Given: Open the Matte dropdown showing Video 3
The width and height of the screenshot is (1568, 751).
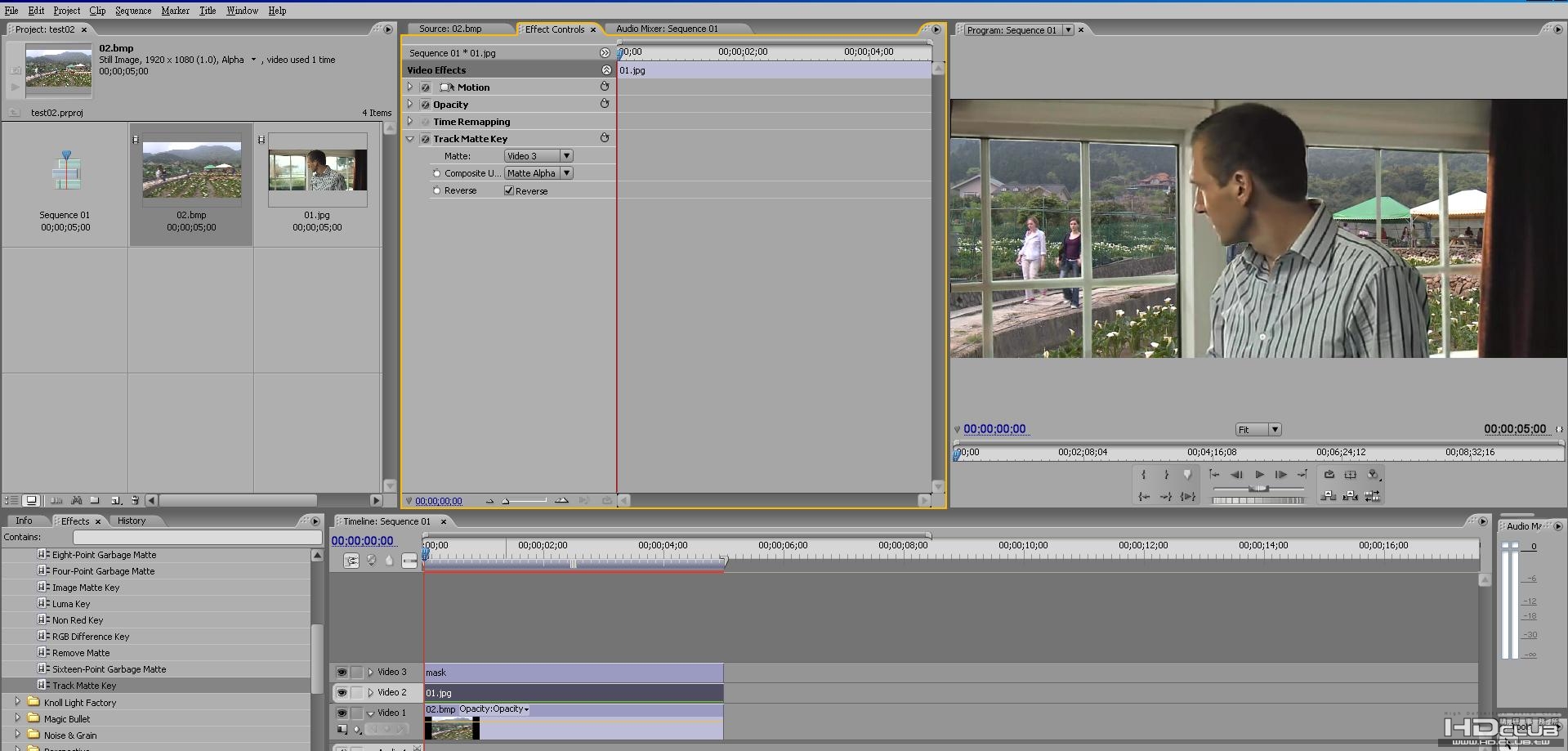Looking at the screenshot, I should [538, 156].
